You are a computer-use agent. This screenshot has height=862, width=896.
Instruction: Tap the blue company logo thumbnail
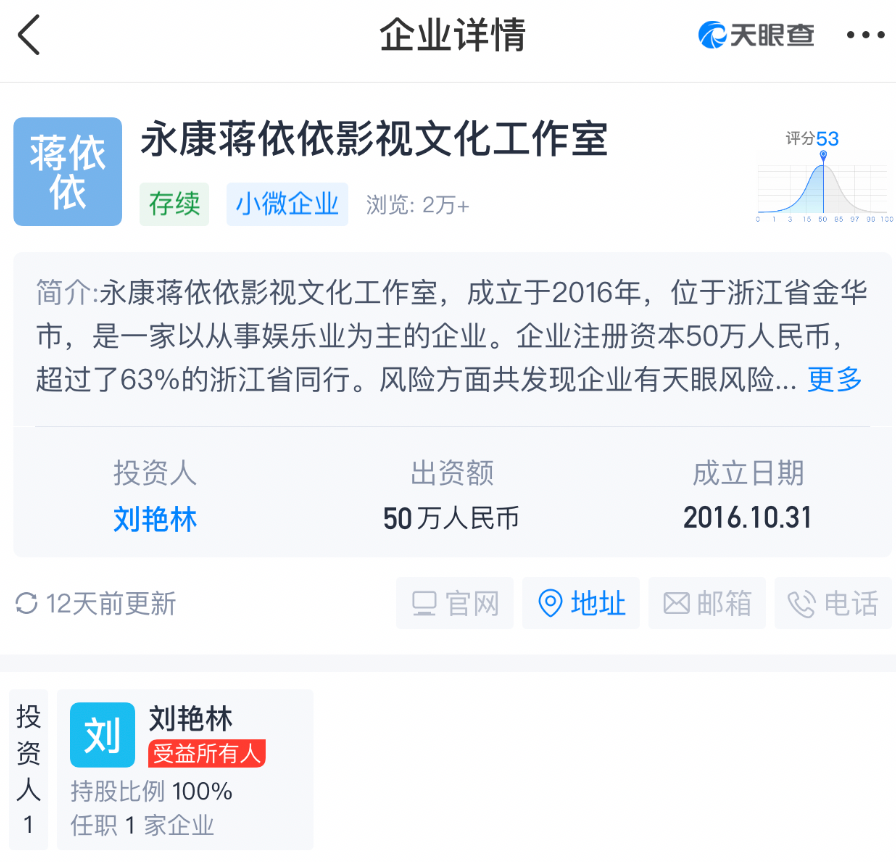(x=68, y=171)
